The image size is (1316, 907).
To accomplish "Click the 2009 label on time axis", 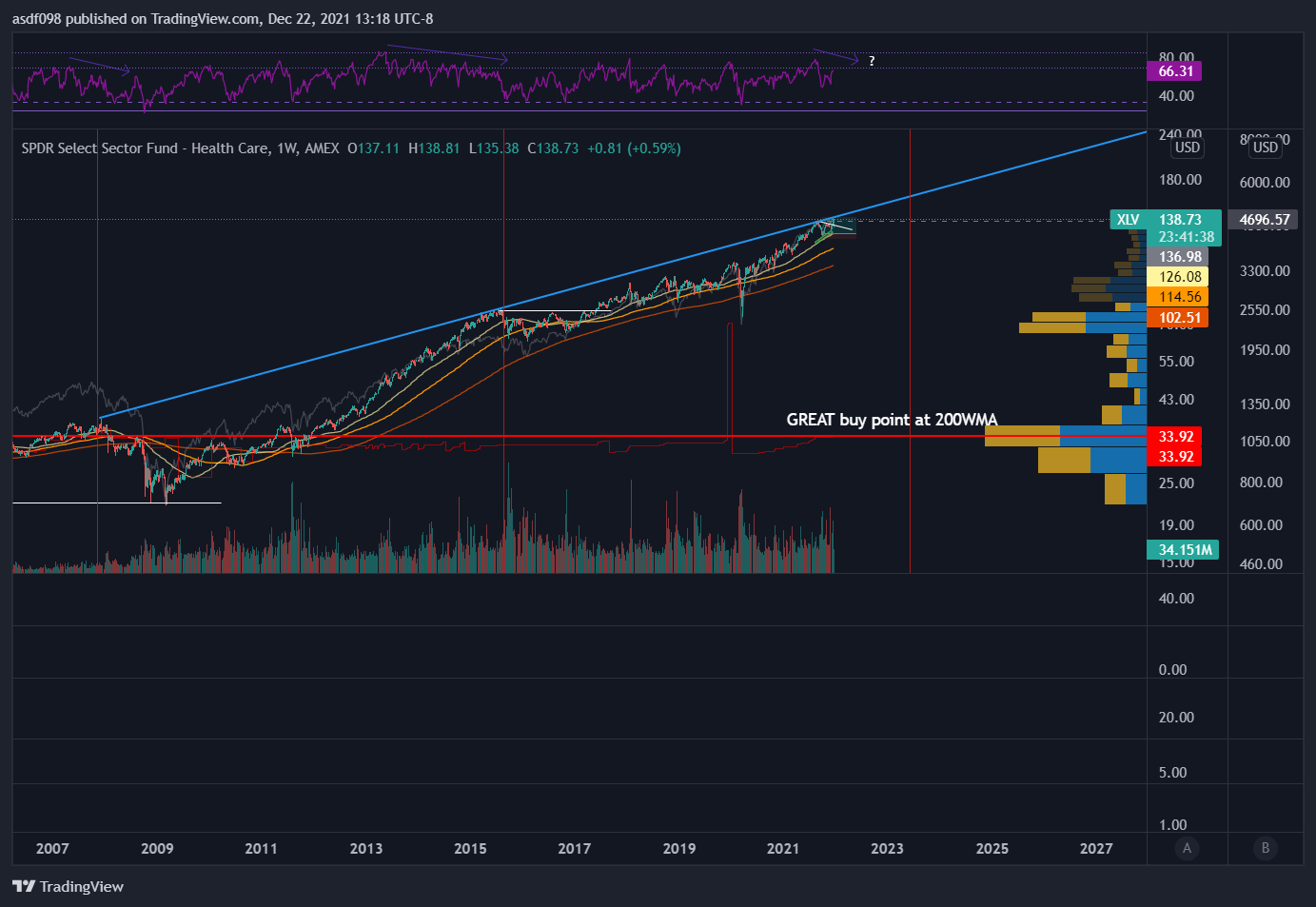I will tap(157, 849).
